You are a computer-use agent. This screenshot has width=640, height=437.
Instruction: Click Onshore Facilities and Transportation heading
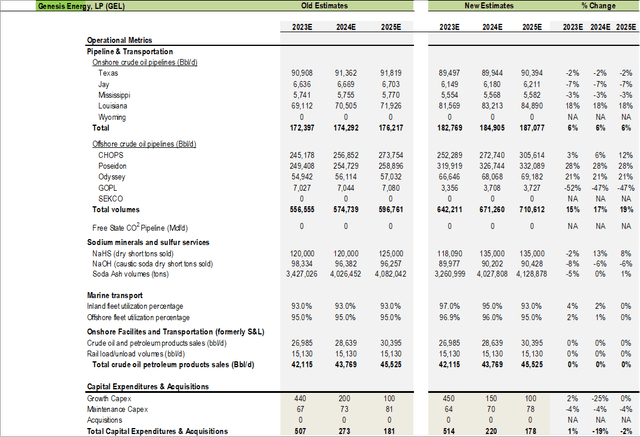pyautogui.click(x=176, y=332)
